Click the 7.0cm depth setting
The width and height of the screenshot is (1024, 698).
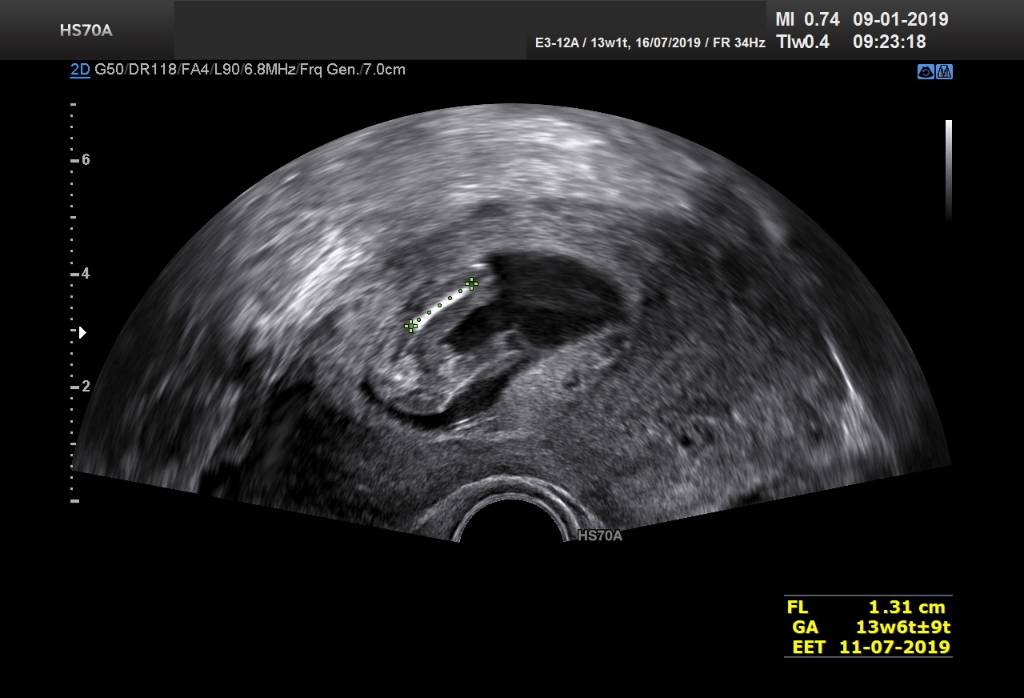pos(386,70)
